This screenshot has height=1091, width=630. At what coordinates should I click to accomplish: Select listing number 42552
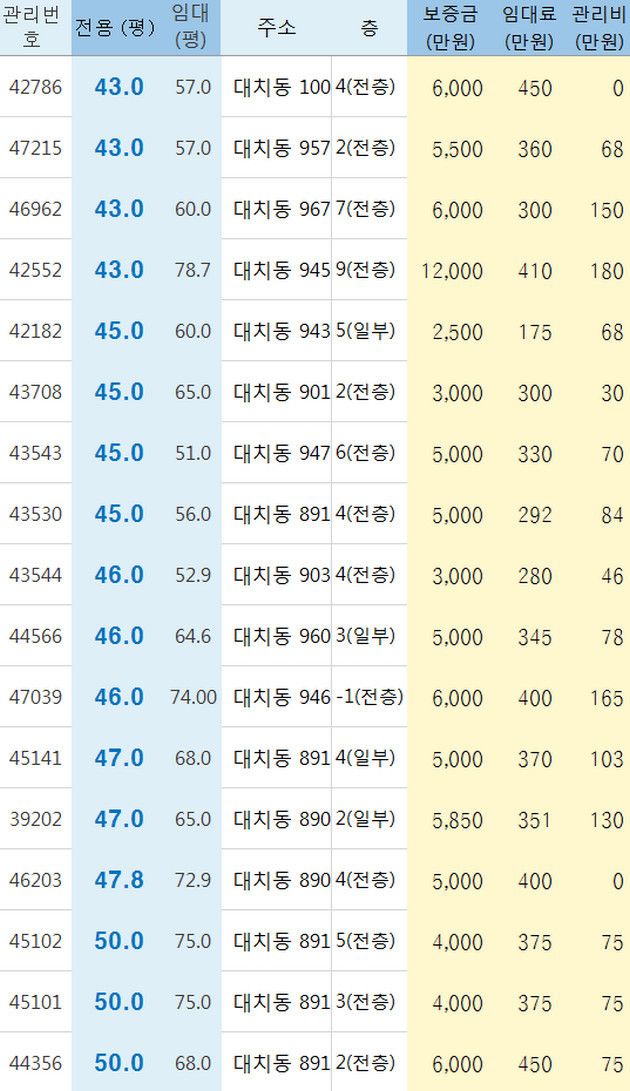pos(36,270)
